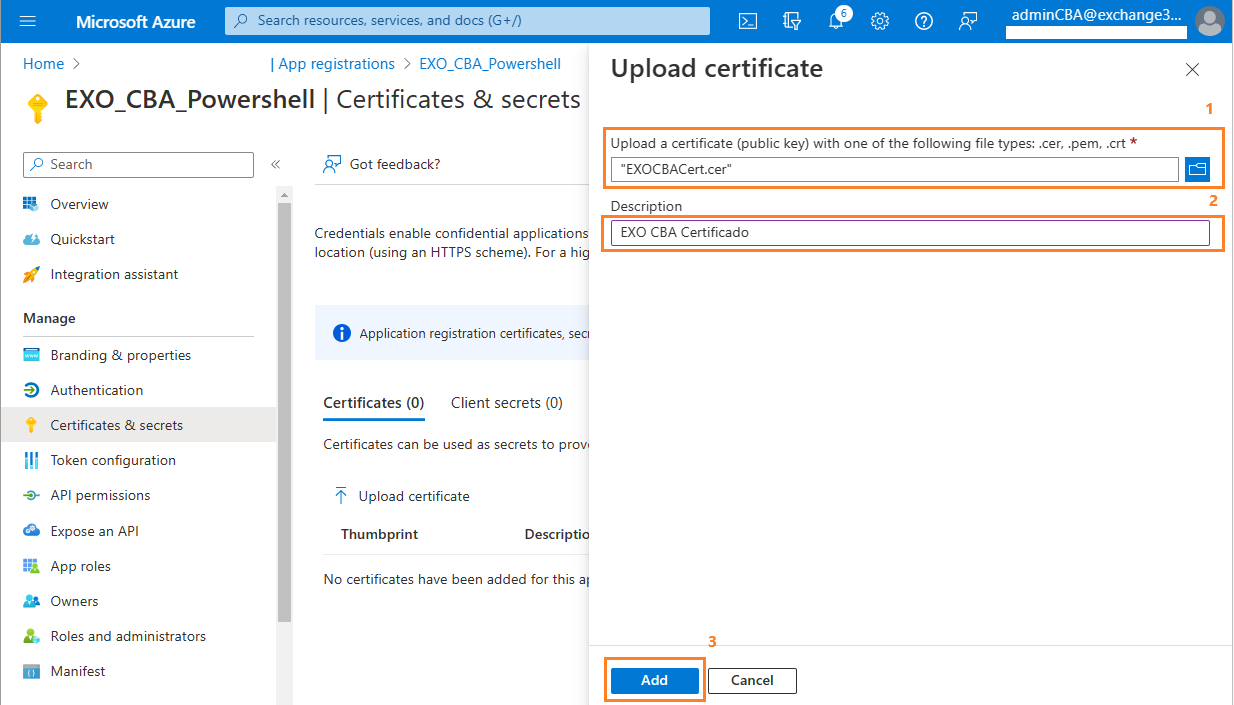
Task: Click the API permissions icon
Action: pos(31,495)
